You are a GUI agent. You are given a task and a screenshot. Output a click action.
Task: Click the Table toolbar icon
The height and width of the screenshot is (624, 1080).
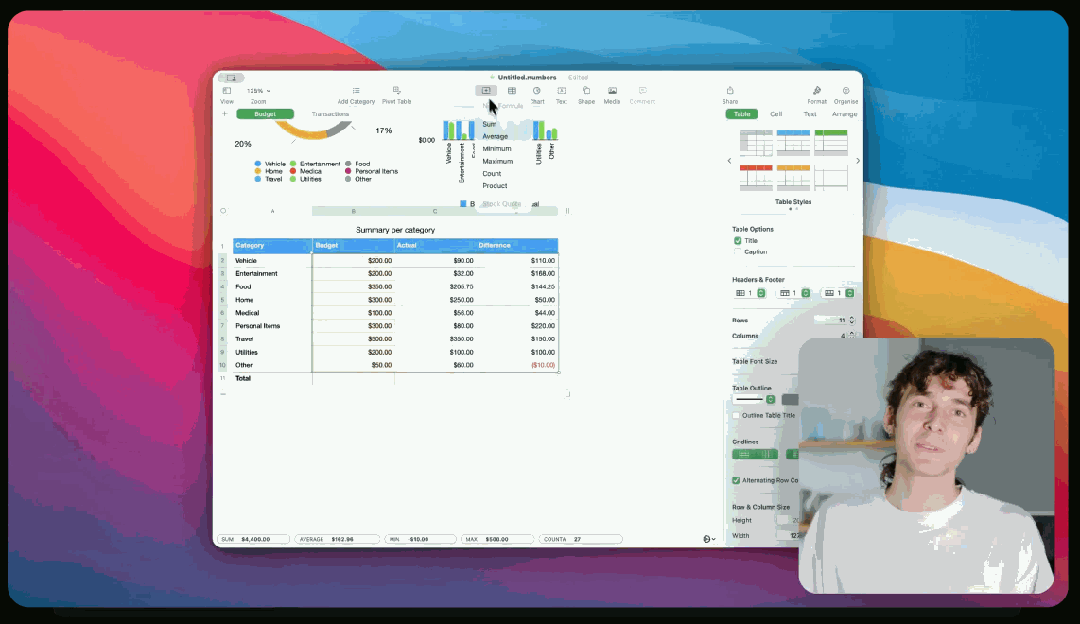[512, 91]
